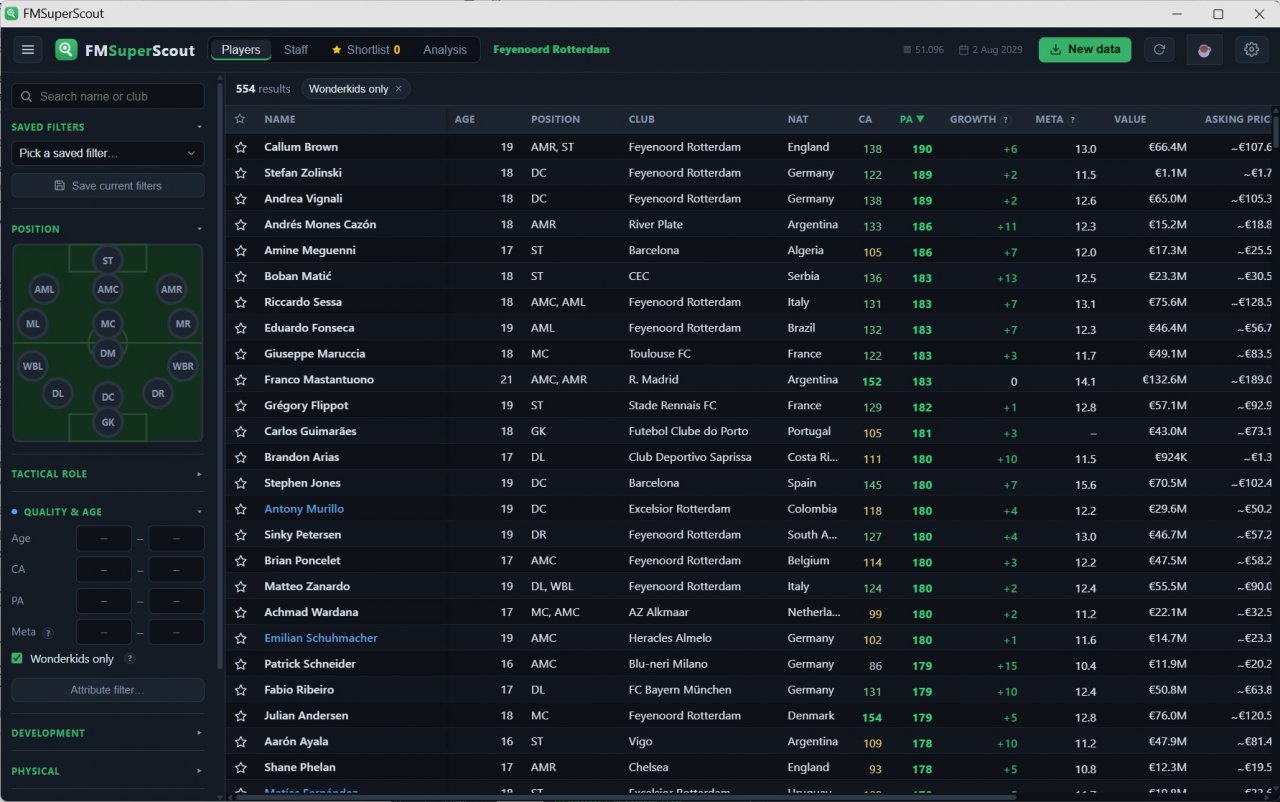Open the Attribute filter button
The height and width of the screenshot is (802, 1280).
[x=108, y=690]
